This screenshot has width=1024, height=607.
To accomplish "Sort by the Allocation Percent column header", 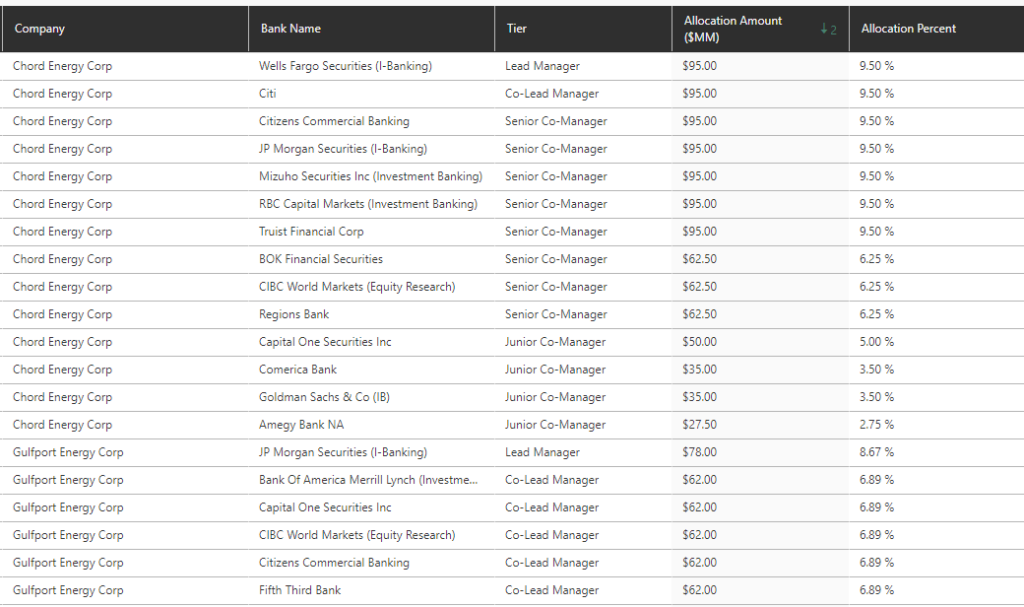I will (908, 29).
